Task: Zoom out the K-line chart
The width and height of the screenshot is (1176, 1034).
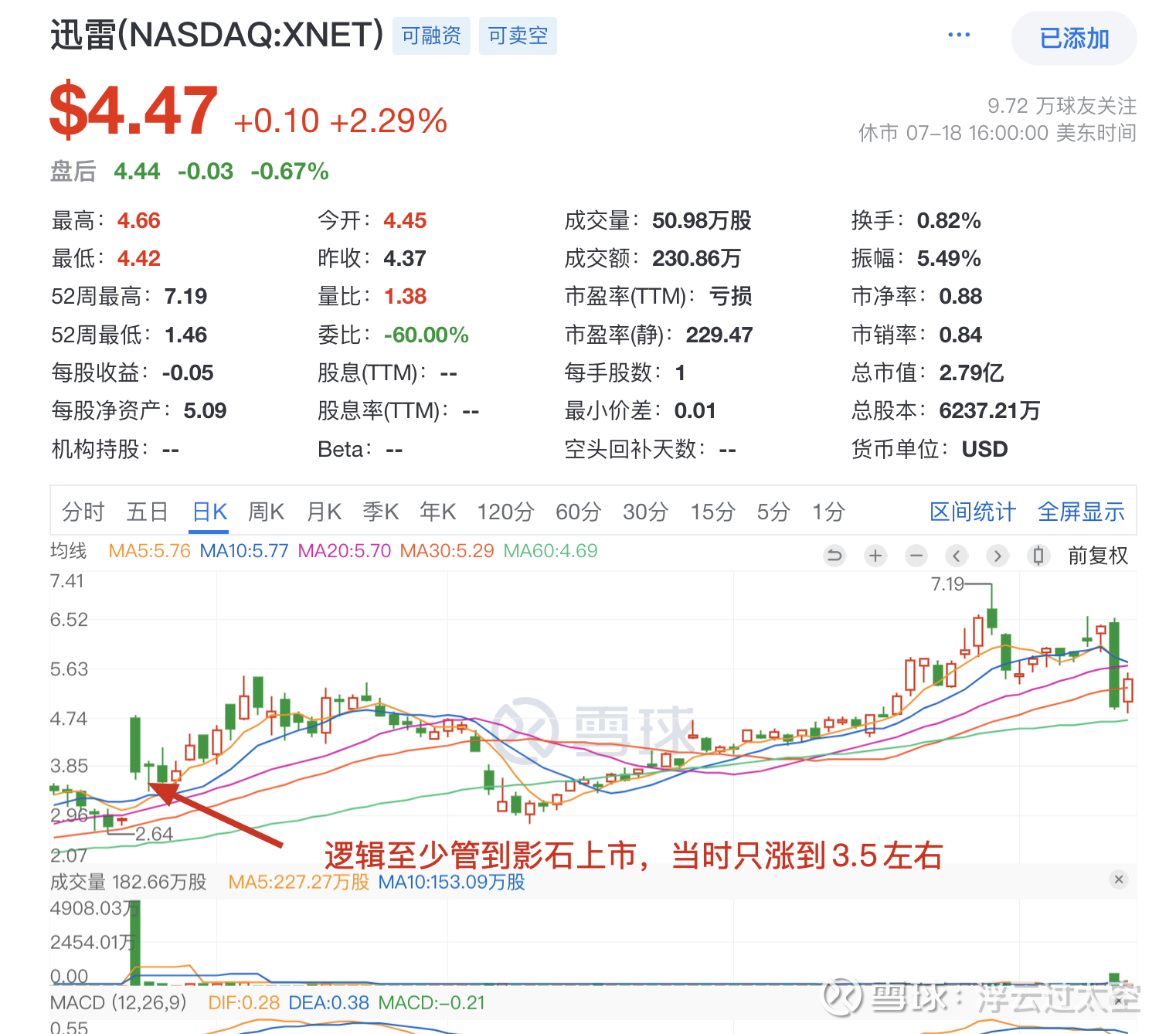Action: pyautogui.click(x=916, y=555)
